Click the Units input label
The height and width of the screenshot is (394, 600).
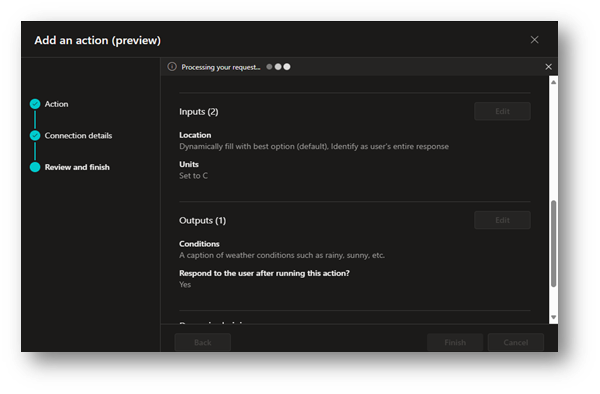pyautogui.click(x=189, y=164)
